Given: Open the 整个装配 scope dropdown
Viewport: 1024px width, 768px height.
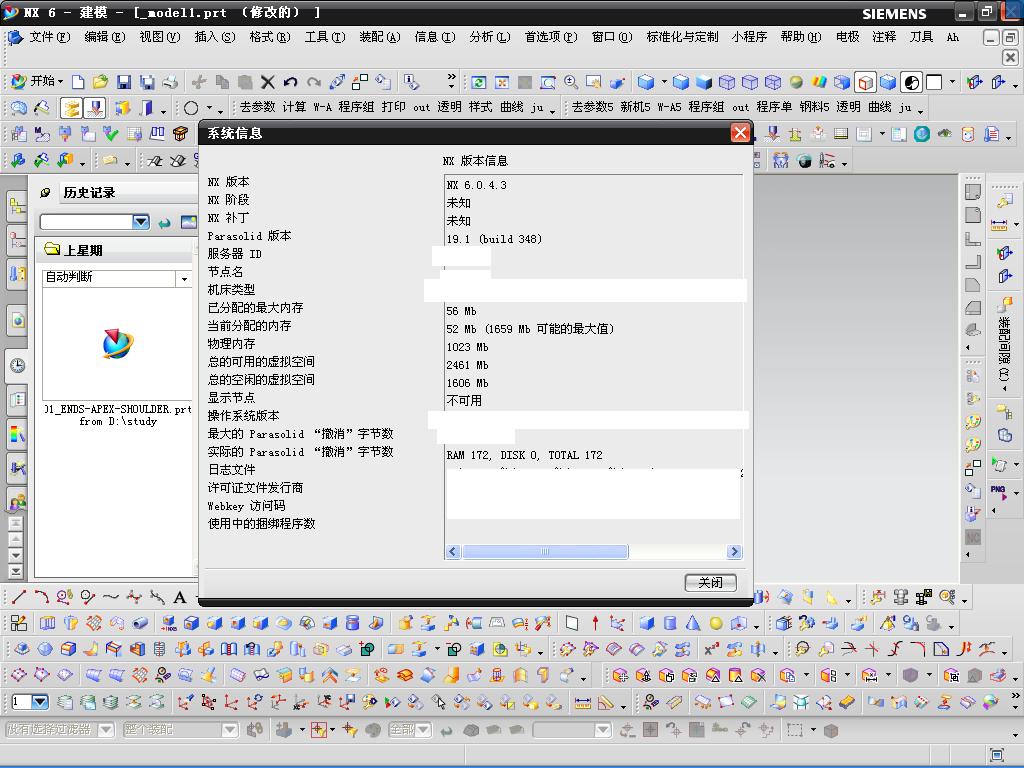Looking at the screenshot, I should (x=230, y=729).
